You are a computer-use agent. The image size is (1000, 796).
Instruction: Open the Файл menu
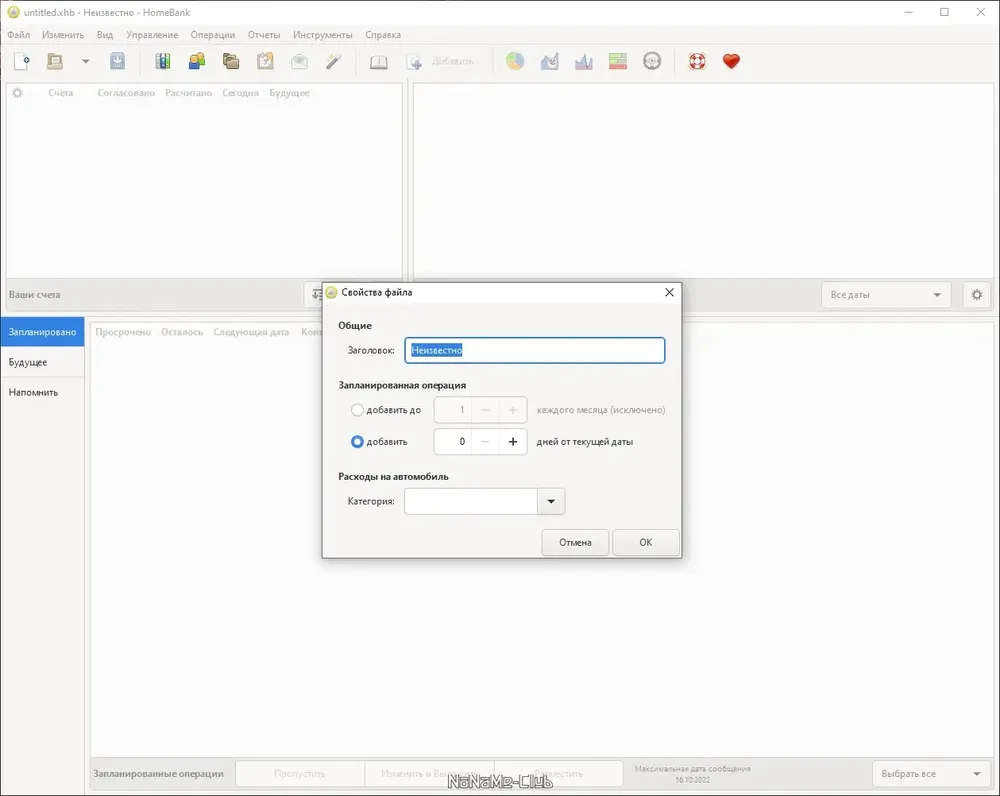click(x=18, y=34)
